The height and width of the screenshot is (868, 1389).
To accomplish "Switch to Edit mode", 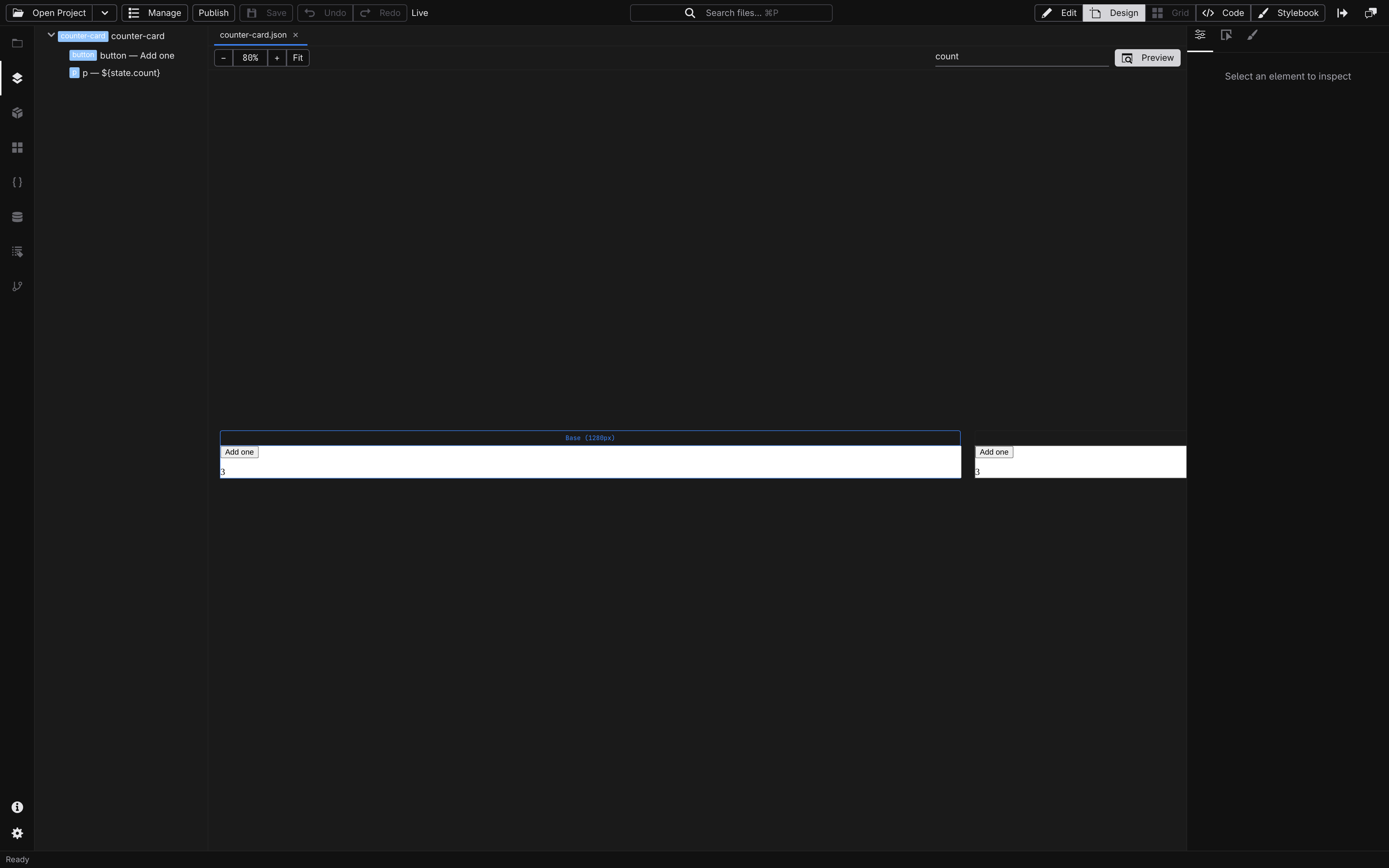I will pyautogui.click(x=1059, y=13).
